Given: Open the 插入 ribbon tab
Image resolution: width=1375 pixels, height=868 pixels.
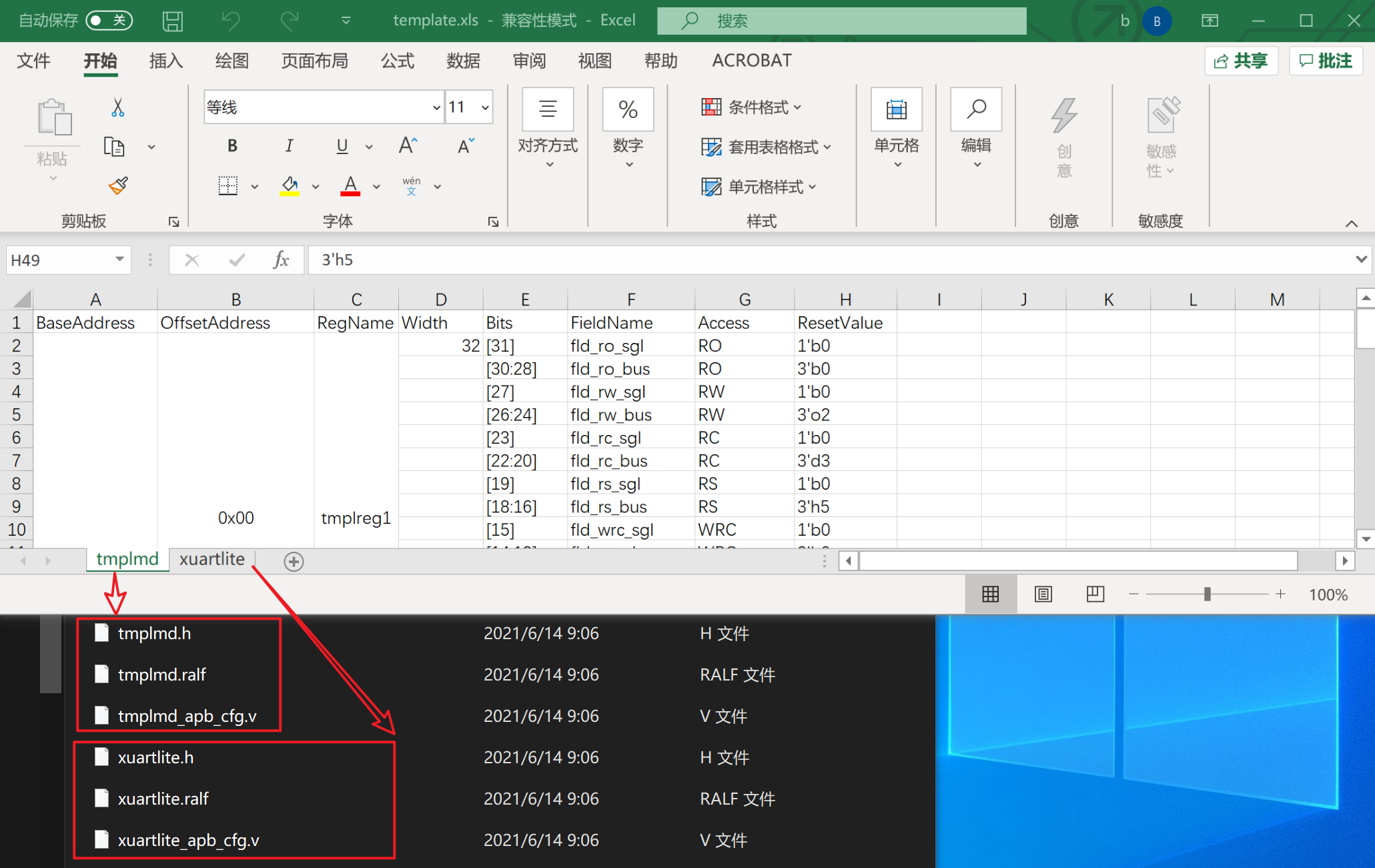Looking at the screenshot, I should (165, 61).
